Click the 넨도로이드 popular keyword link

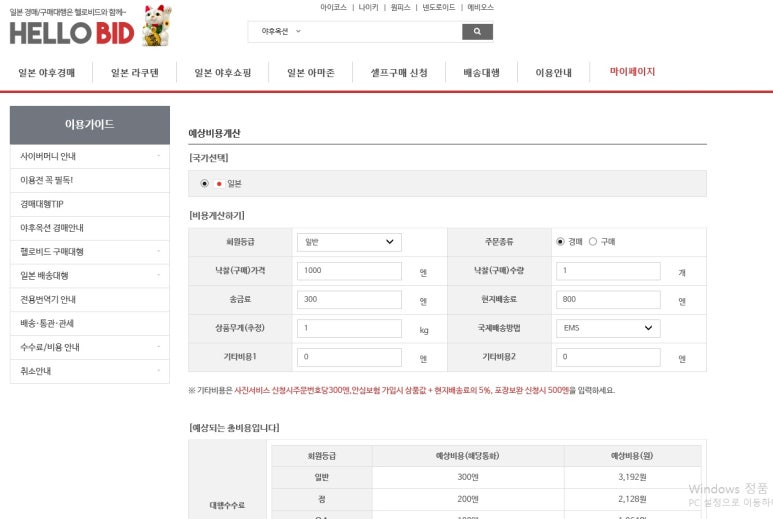coord(439,7)
